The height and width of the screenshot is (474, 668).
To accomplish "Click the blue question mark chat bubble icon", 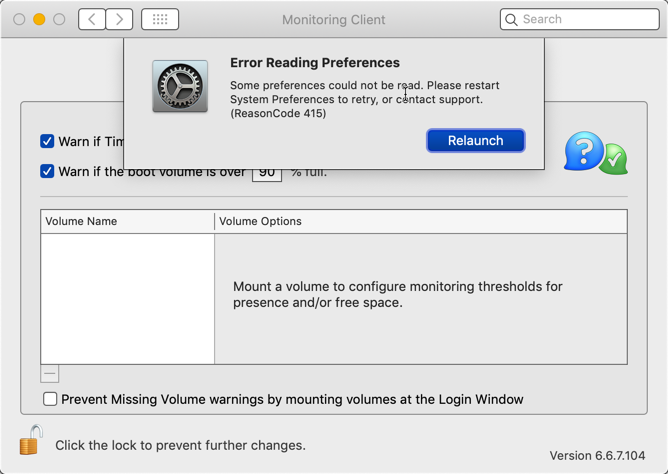I will pos(583,151).
